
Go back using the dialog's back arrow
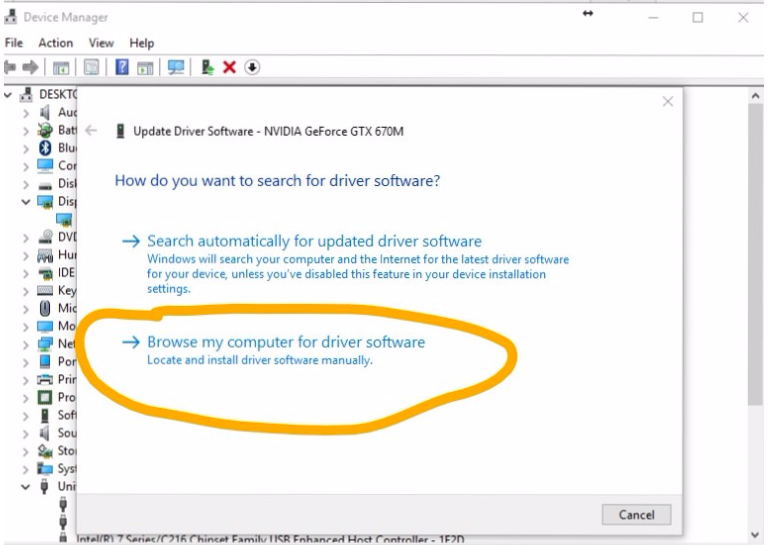91,130
